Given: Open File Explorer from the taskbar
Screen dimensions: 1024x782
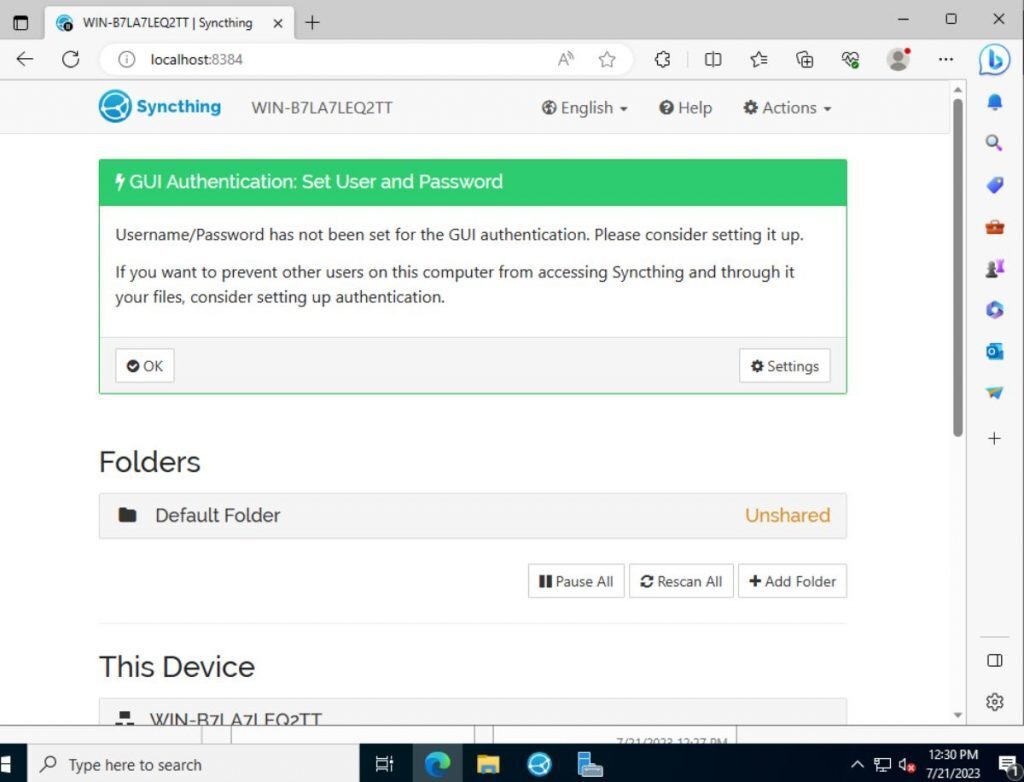Looking at the screenshot, I should pyautogui.click(x=488, y=764).
